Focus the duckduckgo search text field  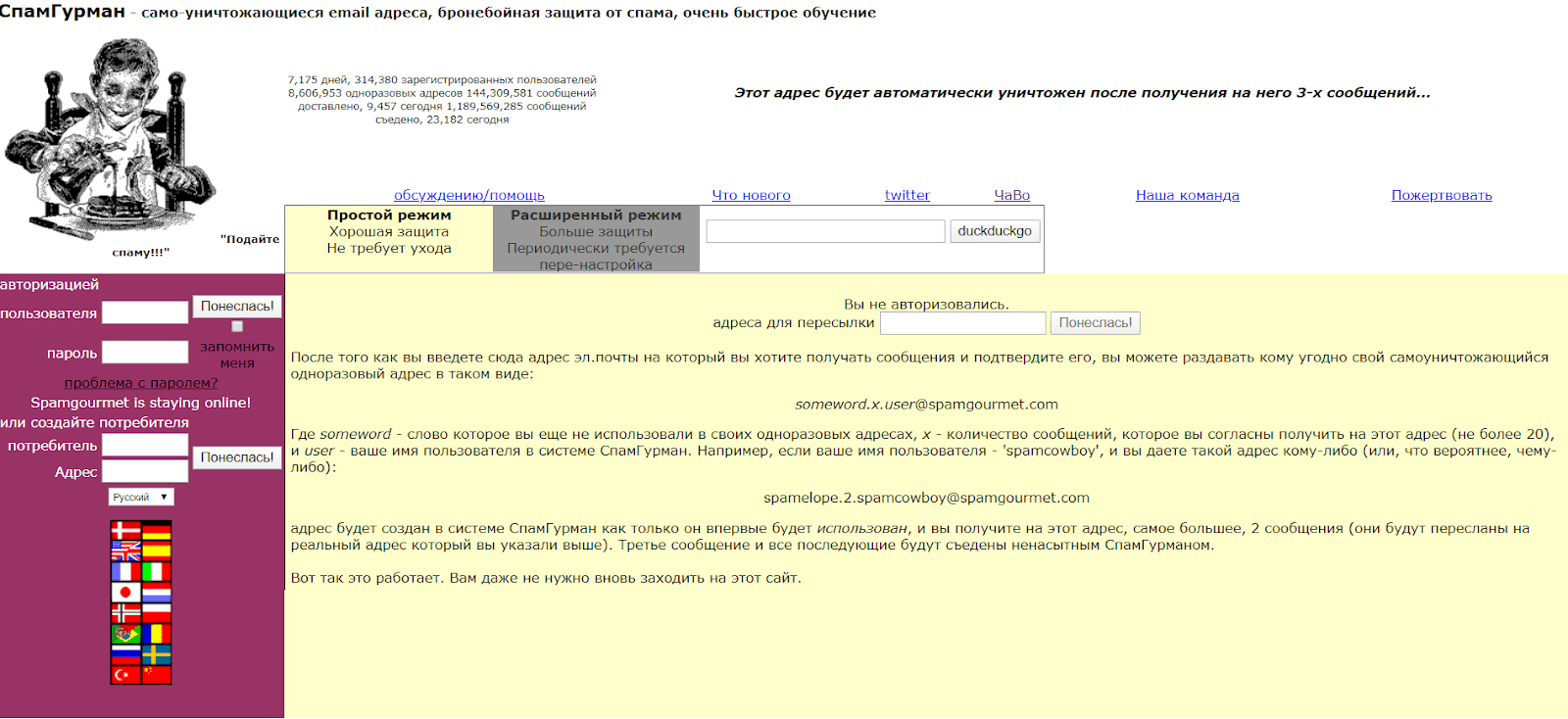[x=825, y=231]
